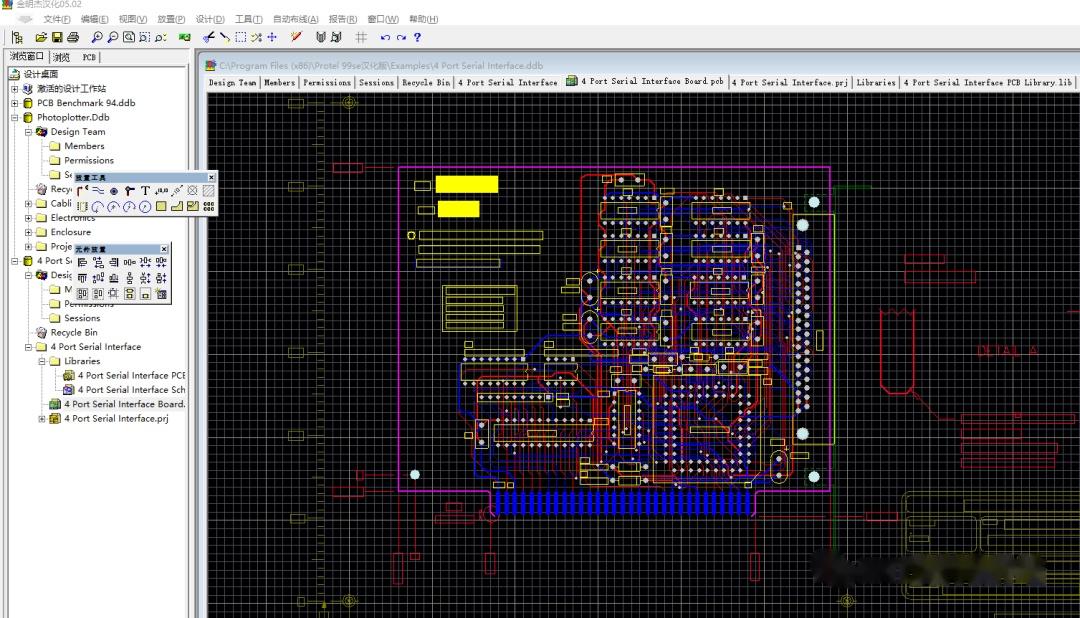Click the zoom in magnifier icon
The height and width of the screenshot is (618, 1080).
(x=97, y=37)
